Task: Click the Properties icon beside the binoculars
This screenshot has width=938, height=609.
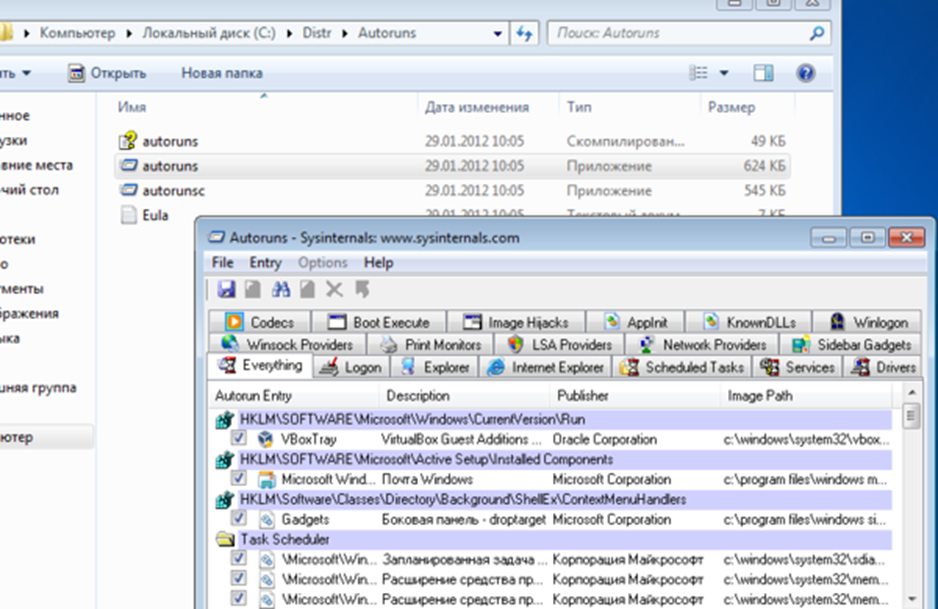Action: [307, 290]
